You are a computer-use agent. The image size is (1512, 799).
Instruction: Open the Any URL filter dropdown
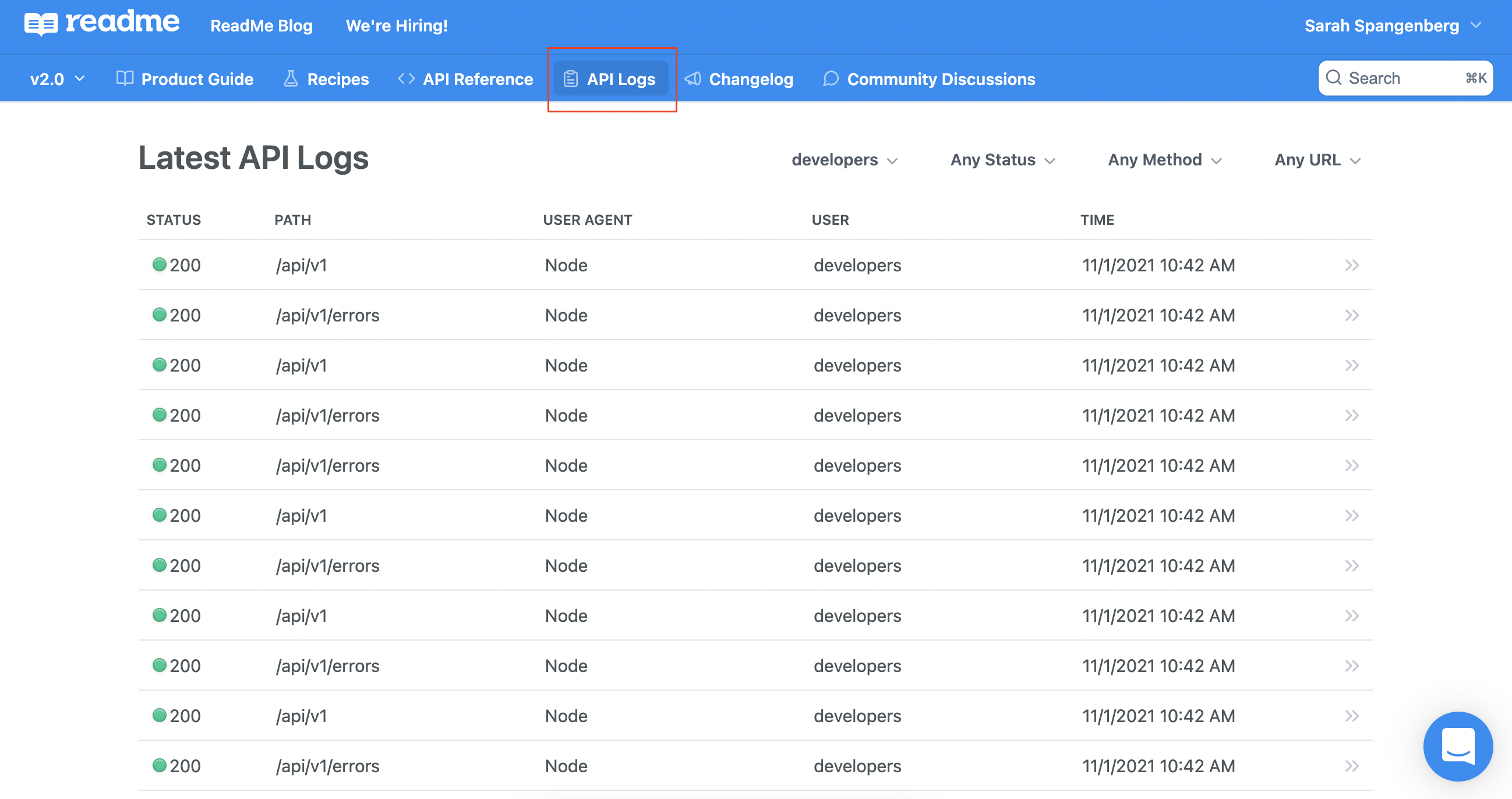tap(1317, 160)
